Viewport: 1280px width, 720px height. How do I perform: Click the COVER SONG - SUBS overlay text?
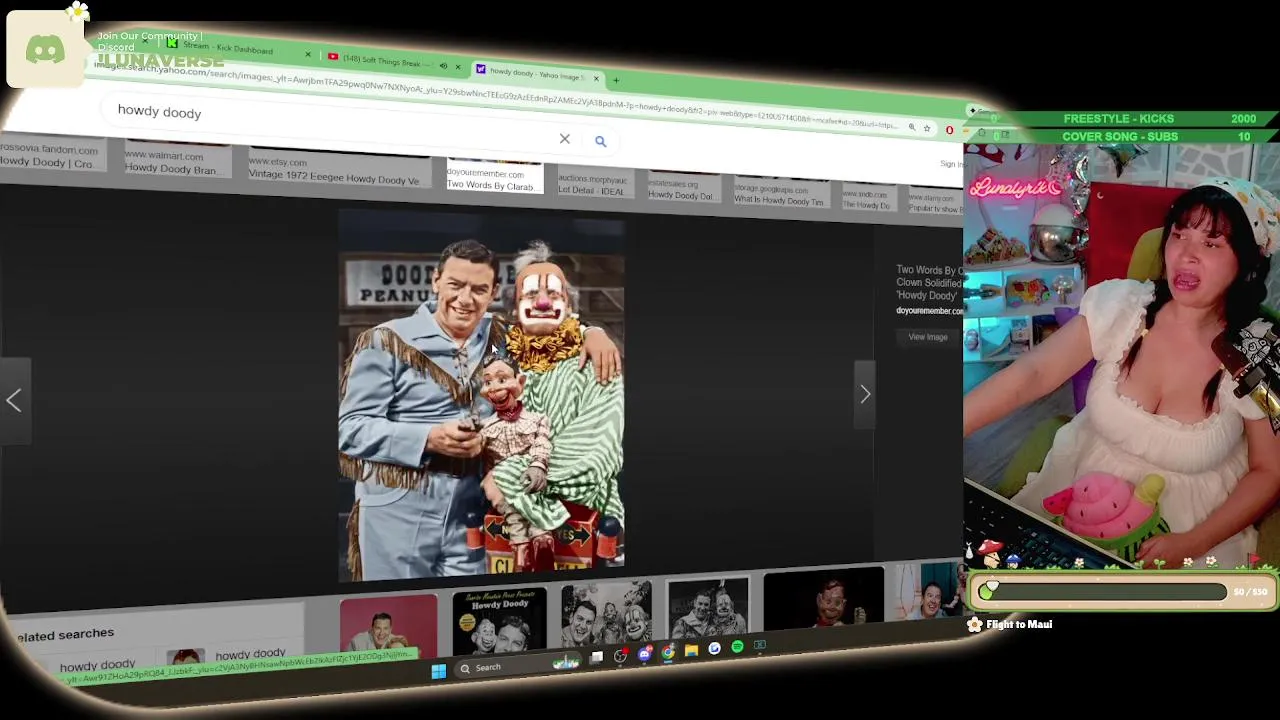pos(1120,136)
